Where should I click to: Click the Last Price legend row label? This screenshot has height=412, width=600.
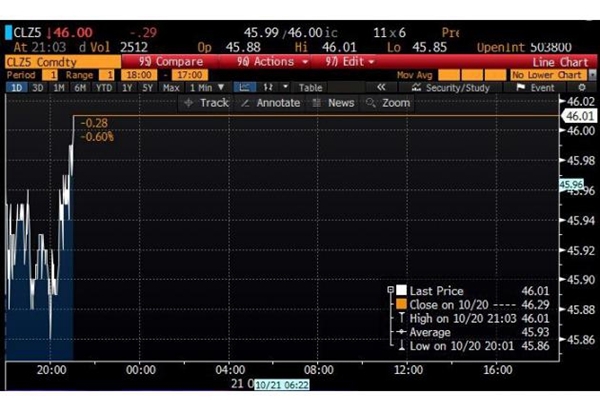click(x=436, y=291)
